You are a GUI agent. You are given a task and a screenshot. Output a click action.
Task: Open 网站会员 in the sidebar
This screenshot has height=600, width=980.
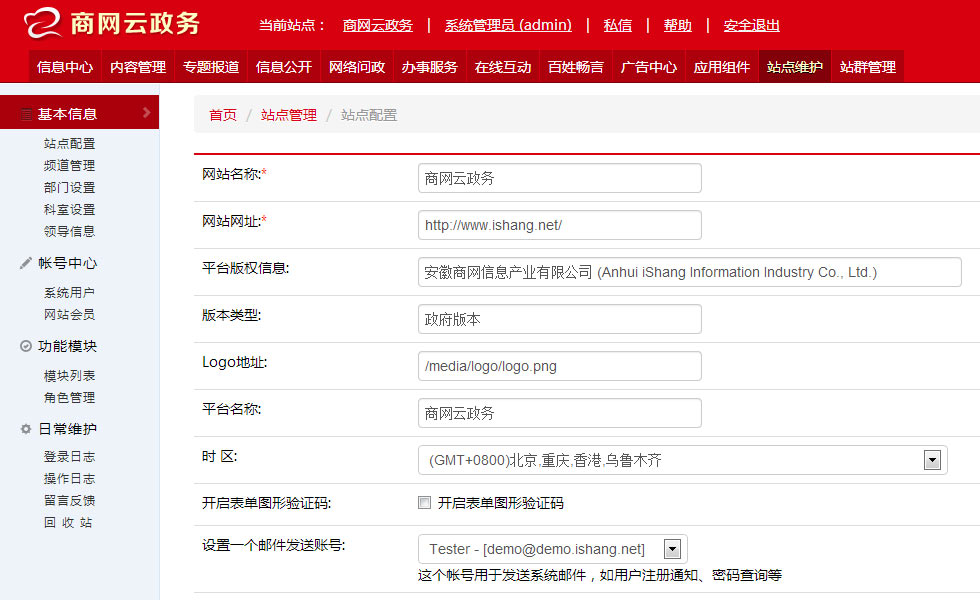[x=69, y=314]
